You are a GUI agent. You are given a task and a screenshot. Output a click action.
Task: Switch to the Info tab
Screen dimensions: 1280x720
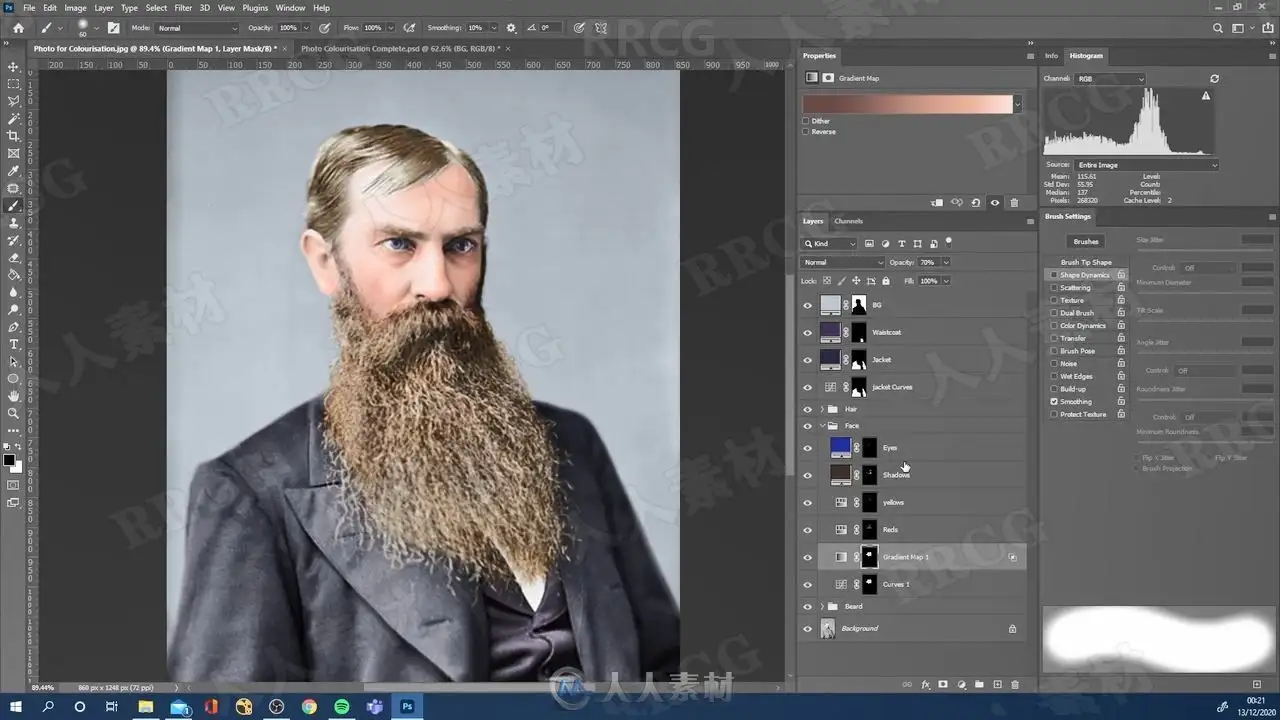click(1051, 56)
